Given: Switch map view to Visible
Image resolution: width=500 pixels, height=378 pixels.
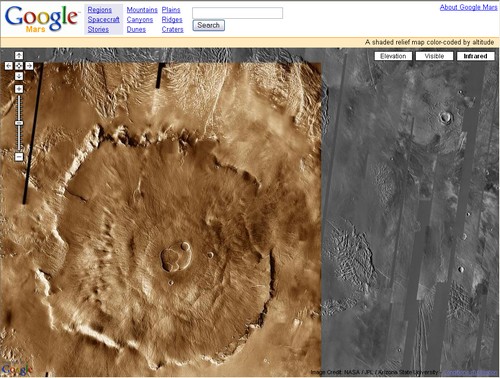Looking at the screenshot, I should (434, 56).
